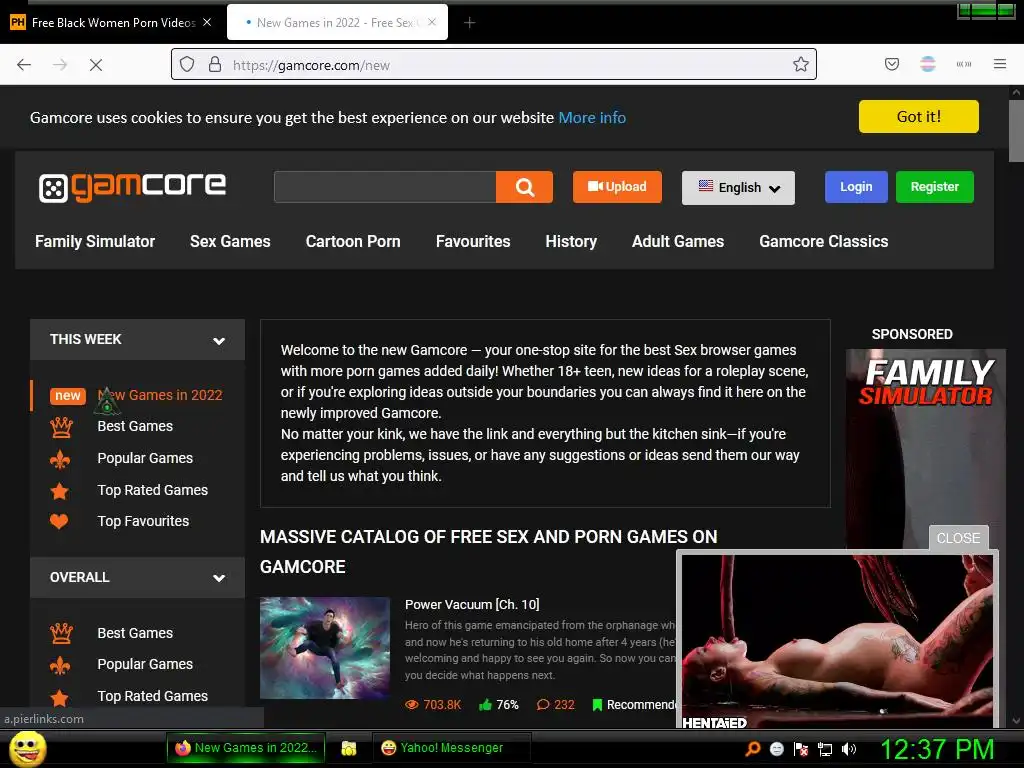Click the green Recommended bookmark icon
The image size is (1024, 768).
(597, 705)
